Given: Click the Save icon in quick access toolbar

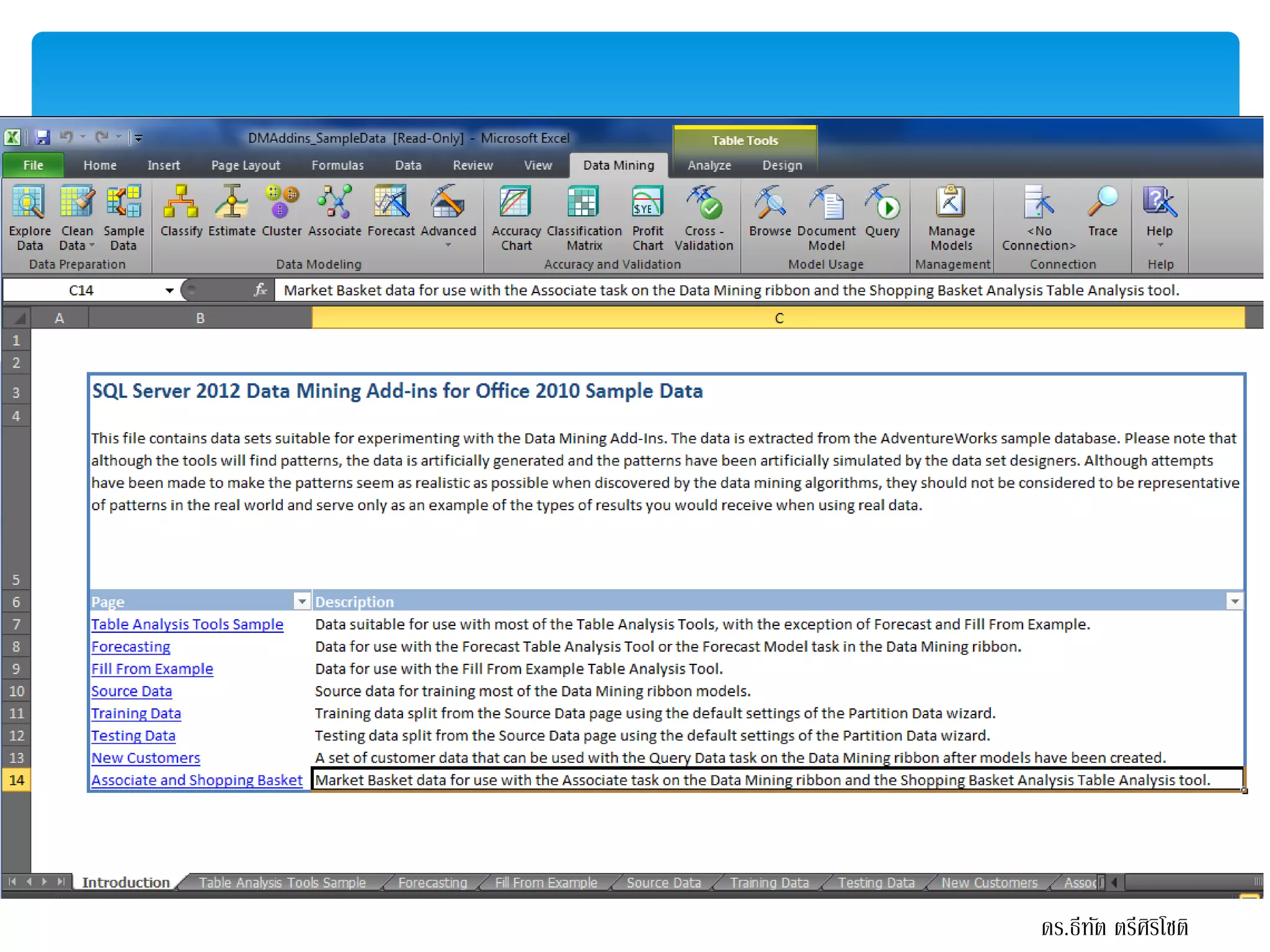Looking at the screenshot, I should tap(42, 138).
